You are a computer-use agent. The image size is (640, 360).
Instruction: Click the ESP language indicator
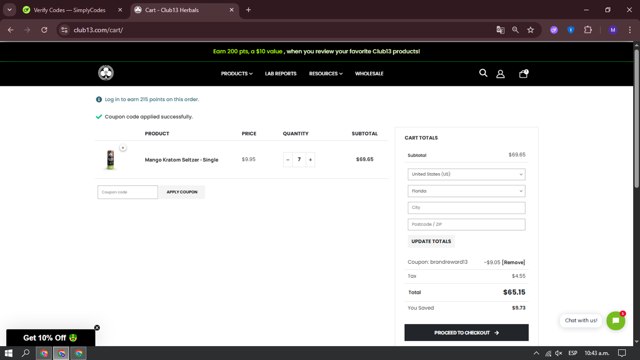click(573, 353)
